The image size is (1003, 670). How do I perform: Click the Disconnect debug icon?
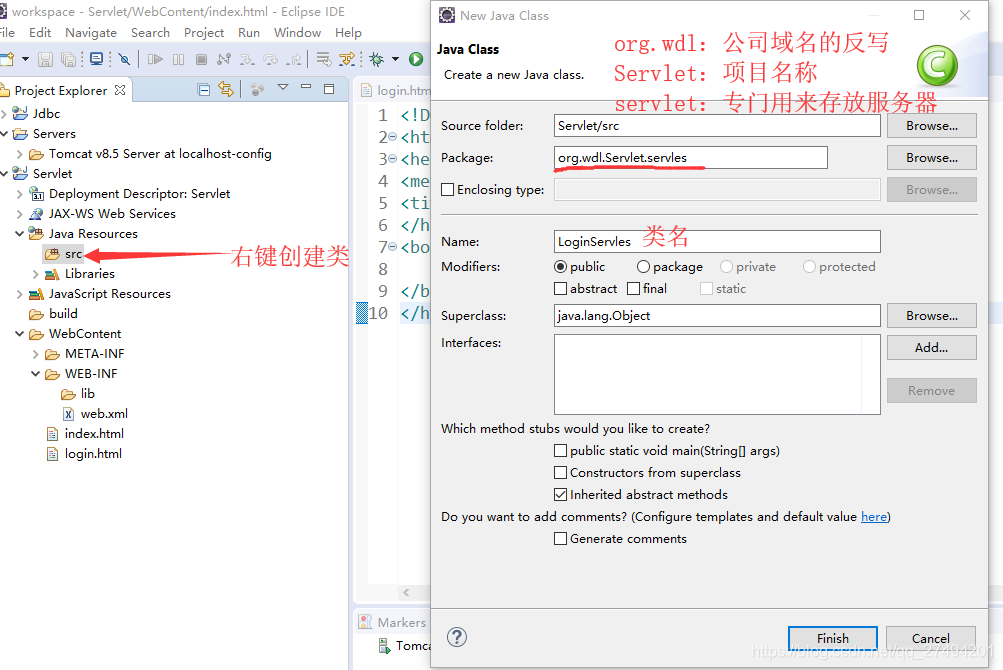(x=224, y=60)
